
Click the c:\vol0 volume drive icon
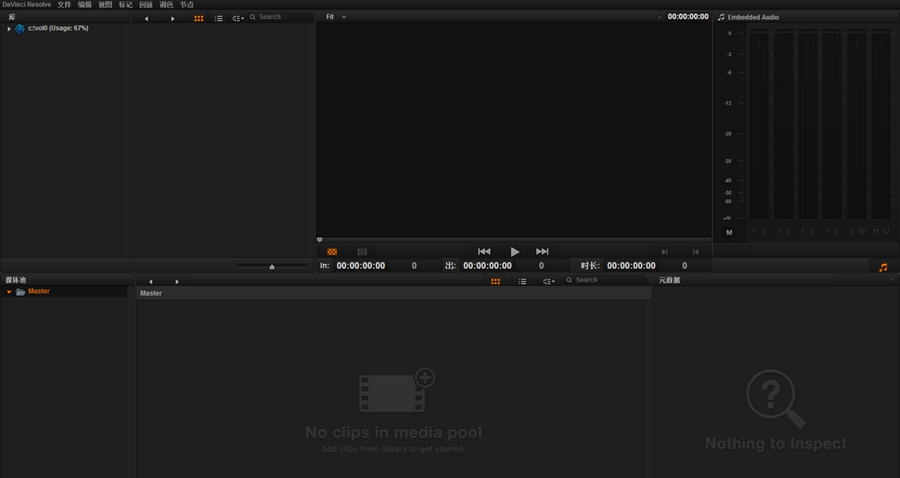click(x=20, y=29)
